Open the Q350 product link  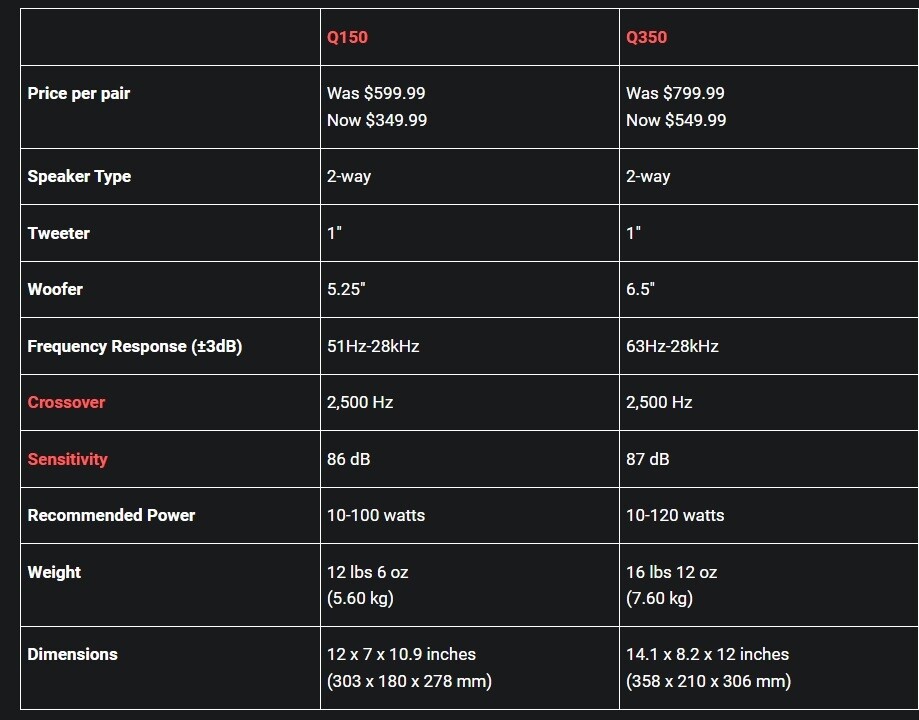[646, 38]
